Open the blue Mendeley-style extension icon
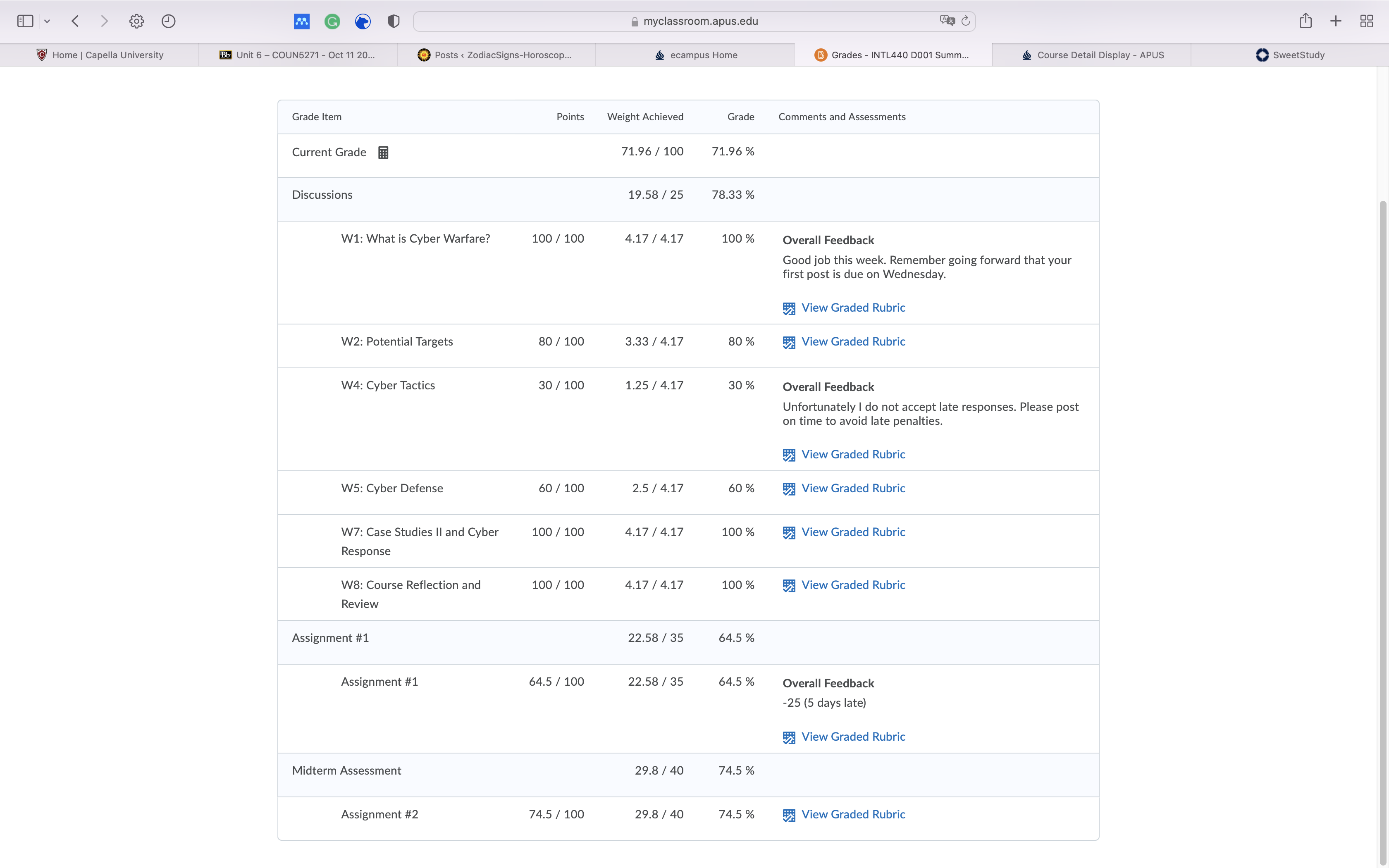The image size is (1389, 868). click(301, 21)
